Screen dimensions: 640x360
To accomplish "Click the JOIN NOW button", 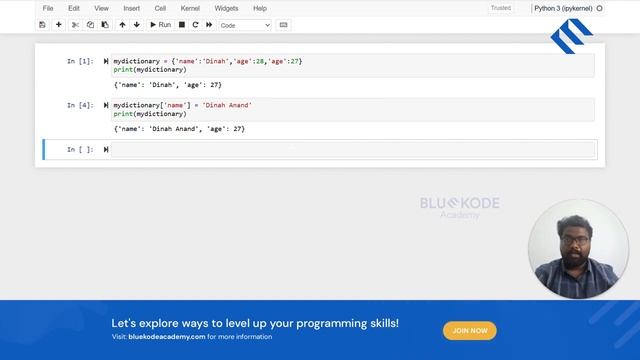I will (470, 331).
